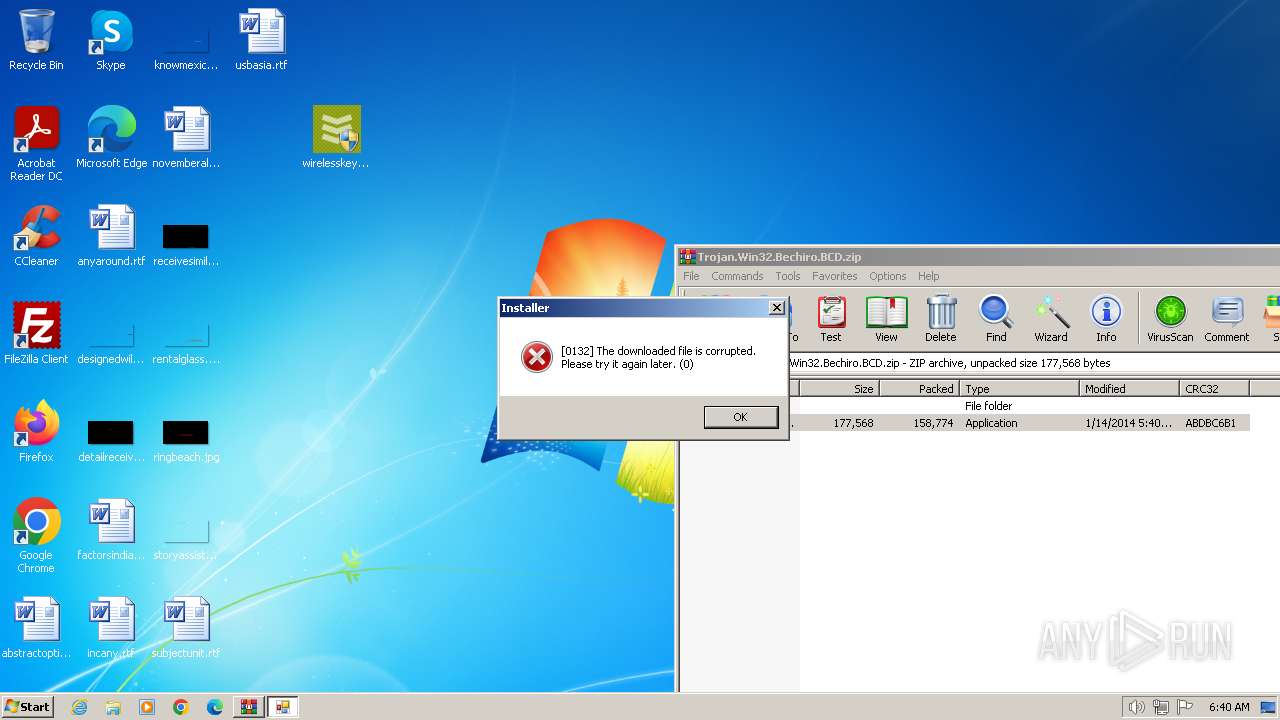
Task: Close the Installer dialog with the X button
Action: click(x=776, y=308)
